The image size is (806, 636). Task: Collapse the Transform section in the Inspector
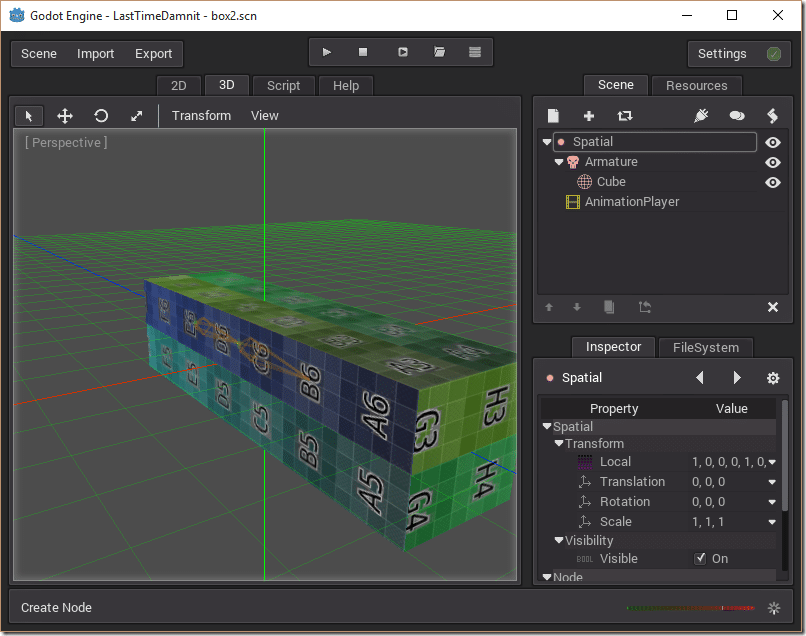click(559, 443)
